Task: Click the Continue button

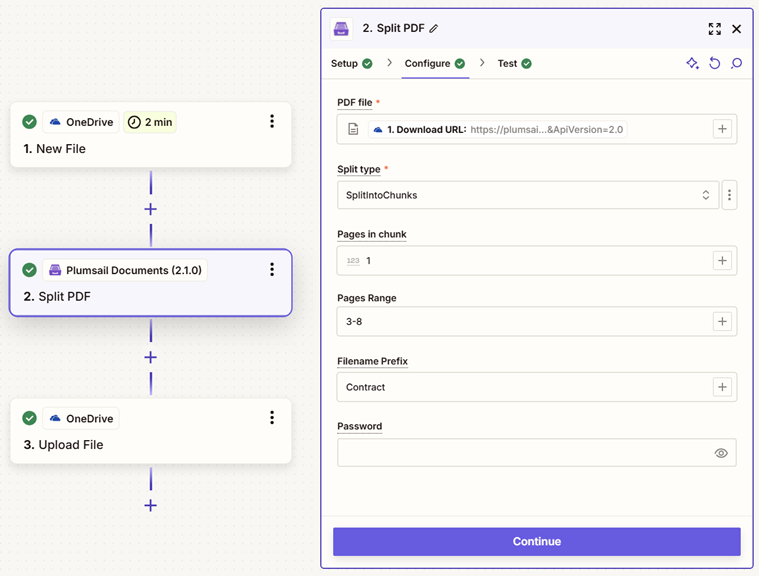Action: (537, 542)
